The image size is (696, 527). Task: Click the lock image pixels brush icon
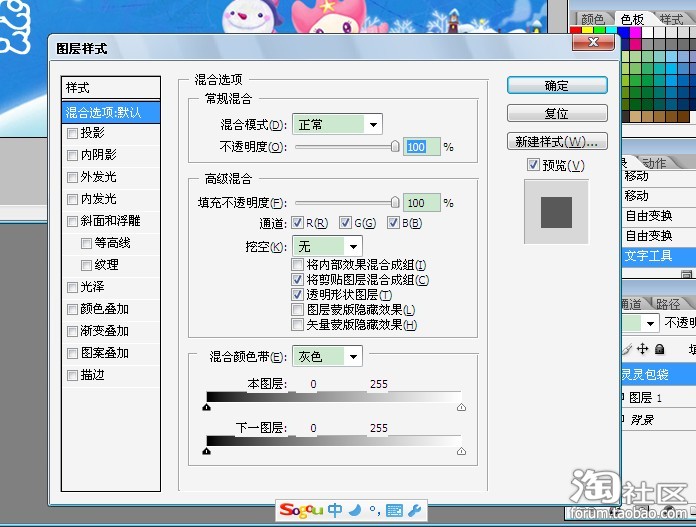coord(626,349)
